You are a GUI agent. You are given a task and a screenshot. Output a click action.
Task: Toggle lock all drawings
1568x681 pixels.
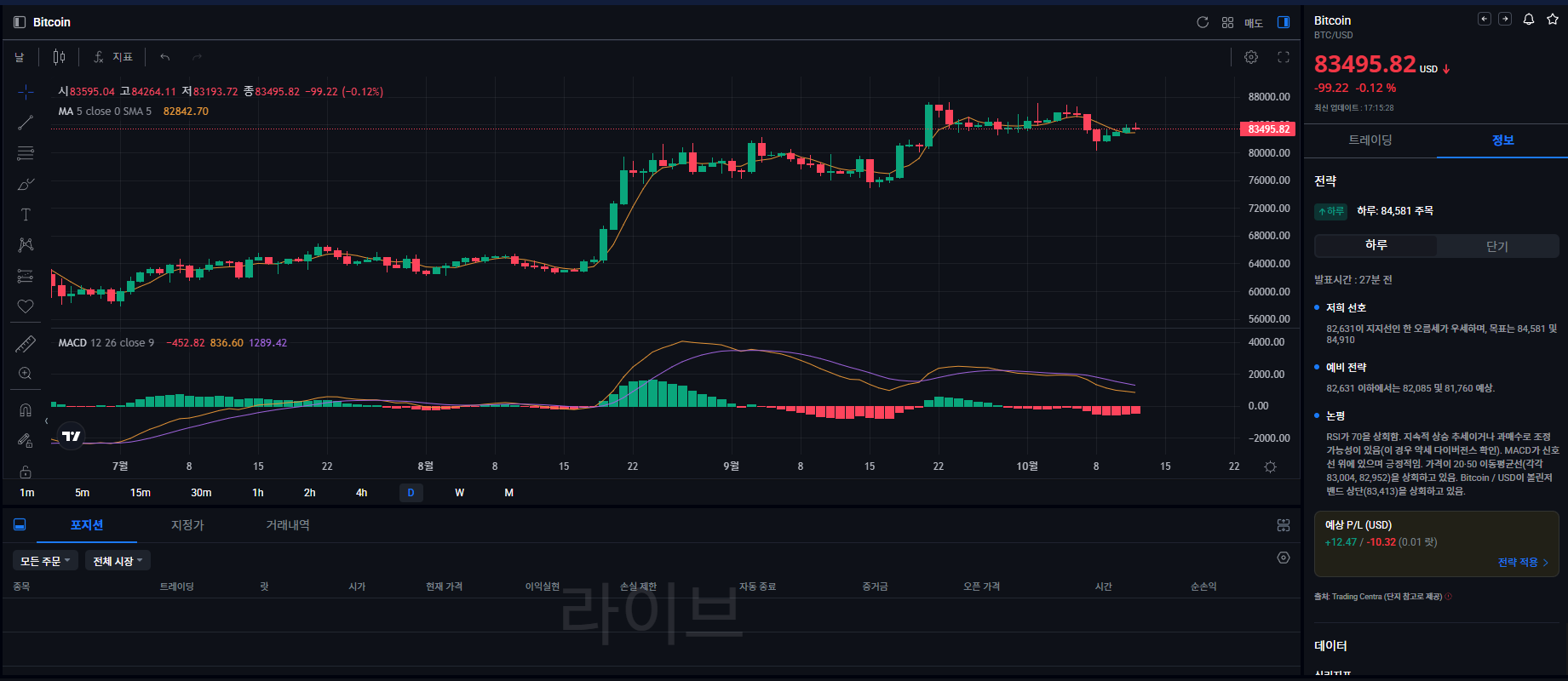[26, 472]
